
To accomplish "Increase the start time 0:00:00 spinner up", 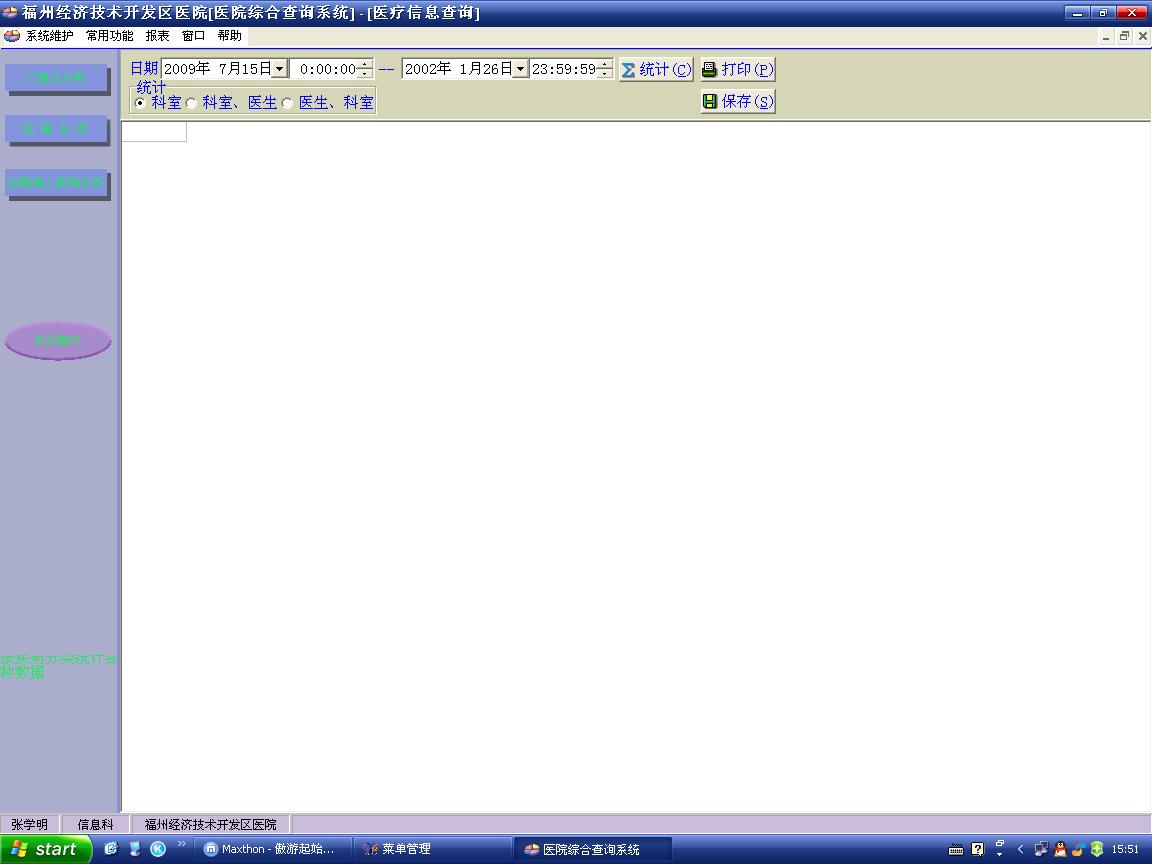I will click(x=364, y=65).
